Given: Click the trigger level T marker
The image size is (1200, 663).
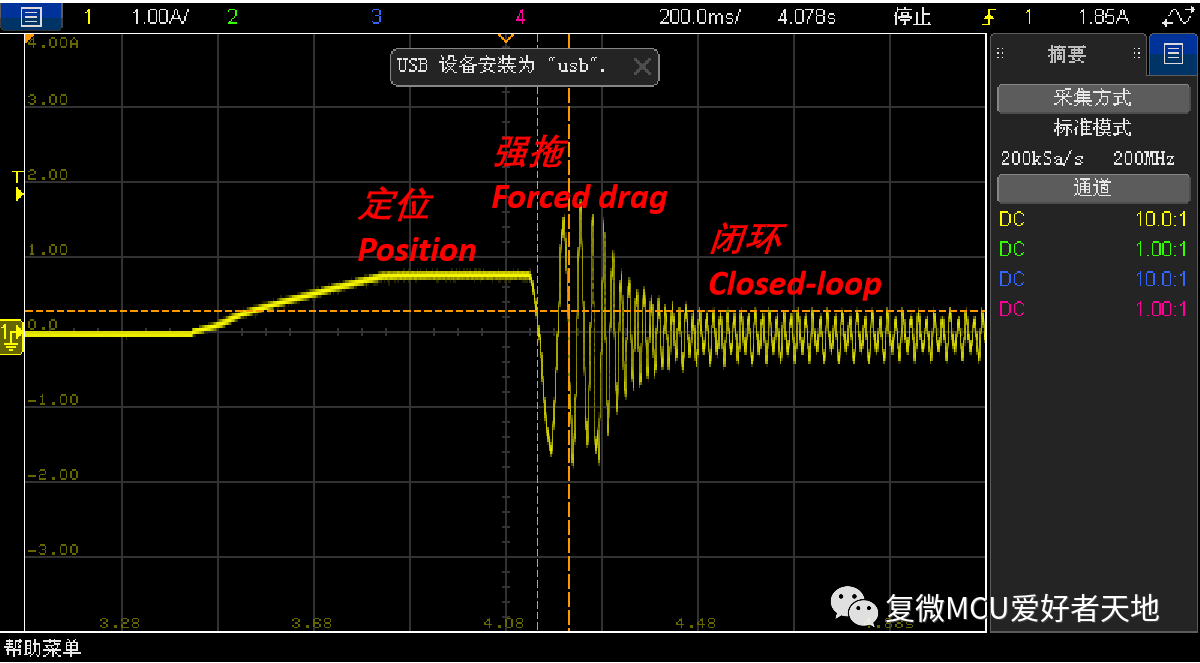Looking at the screenshot, I should coord(16,185).
